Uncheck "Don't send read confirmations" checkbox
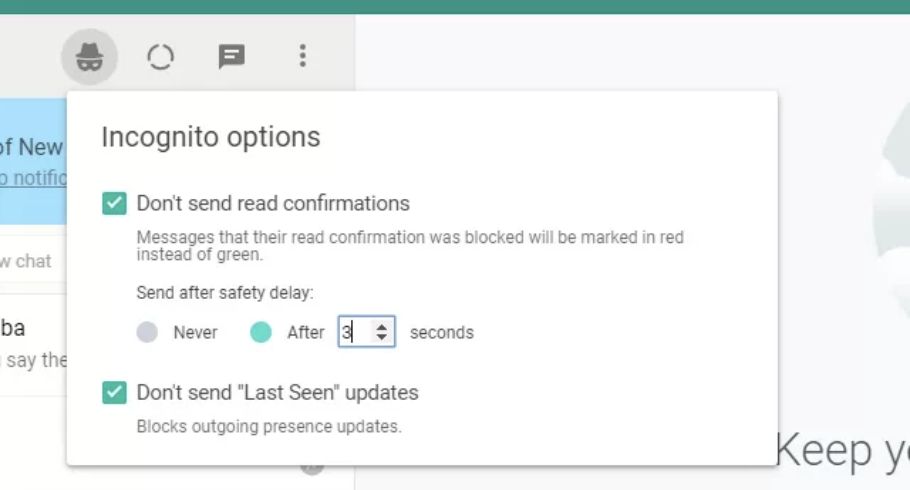 pos(114,203)
